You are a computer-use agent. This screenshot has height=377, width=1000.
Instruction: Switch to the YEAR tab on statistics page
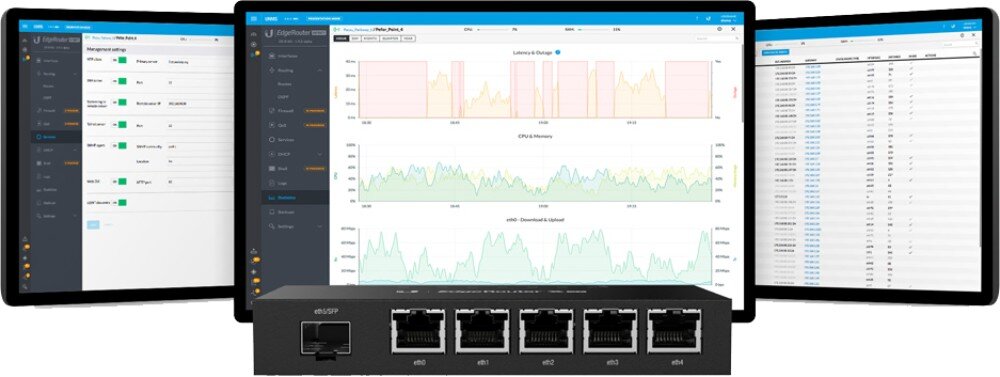click(408, 38)
